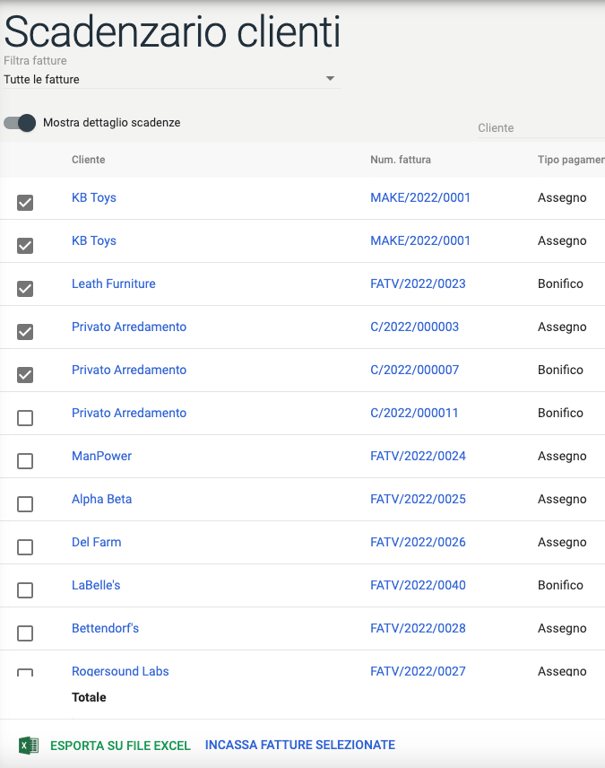
Task: Sort by the Cliente column header
Action: click(x=88, y=160)
